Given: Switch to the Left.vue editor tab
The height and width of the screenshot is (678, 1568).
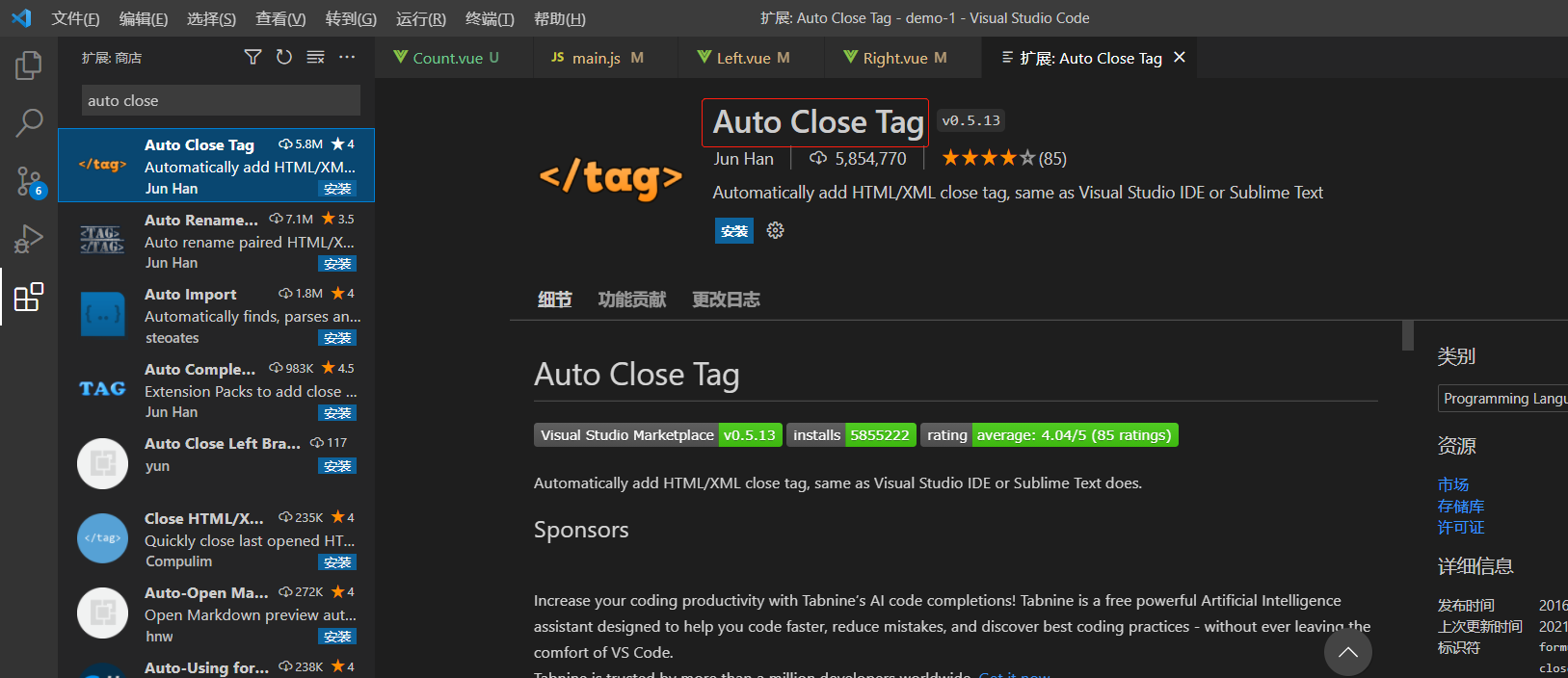Looking at the screenshot, I should pos(752,58).
